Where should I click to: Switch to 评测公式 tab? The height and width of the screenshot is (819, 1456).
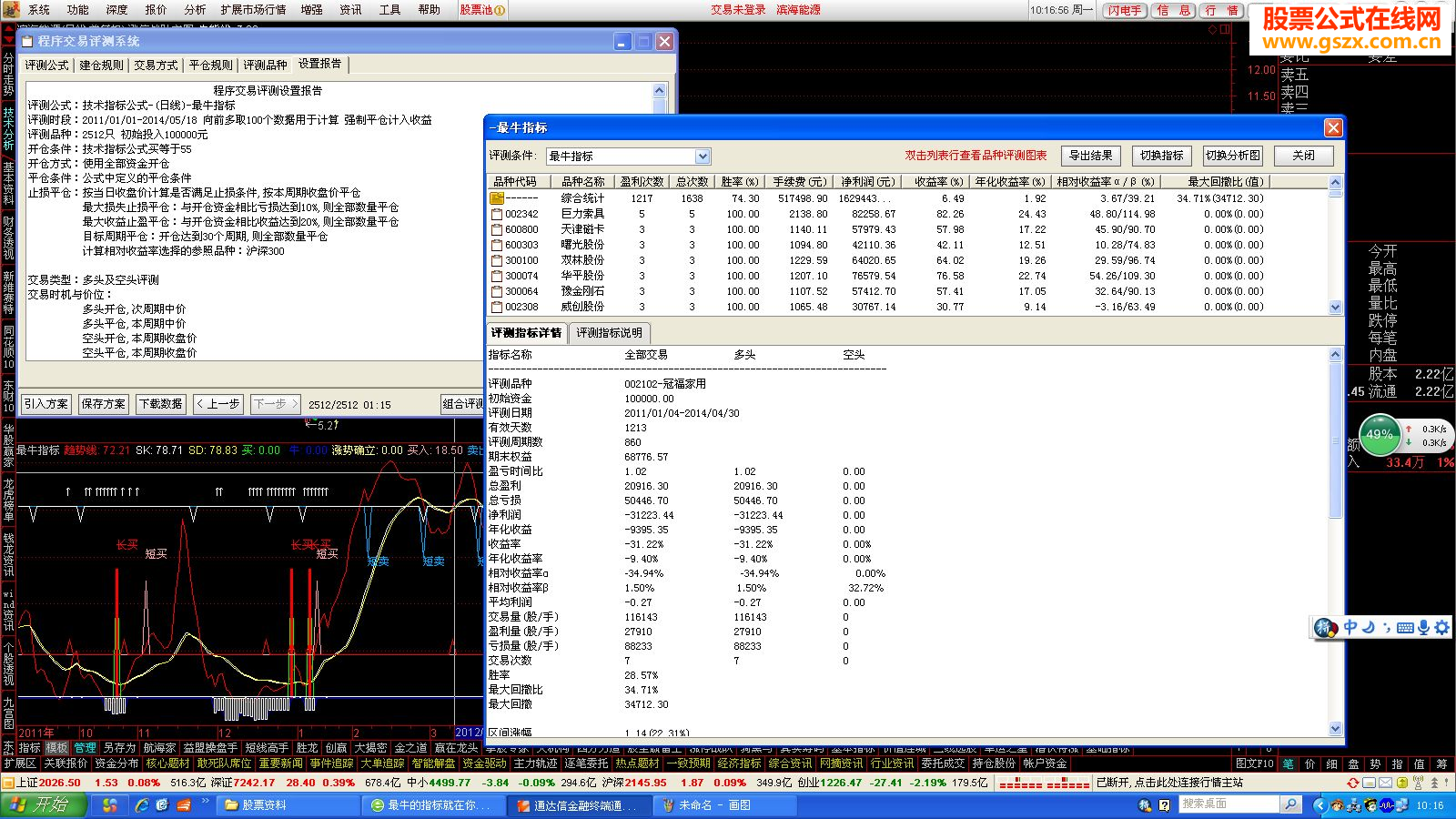pyautogui.click(x=46, y=66)
